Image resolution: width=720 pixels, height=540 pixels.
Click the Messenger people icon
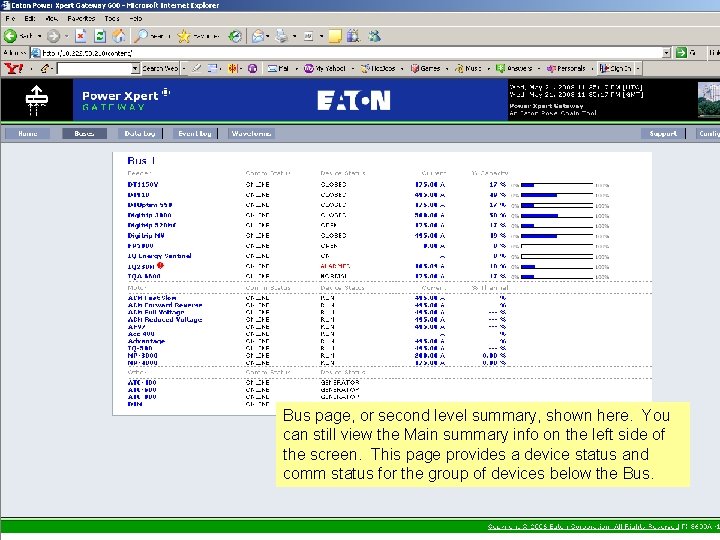tap(374, 36)
